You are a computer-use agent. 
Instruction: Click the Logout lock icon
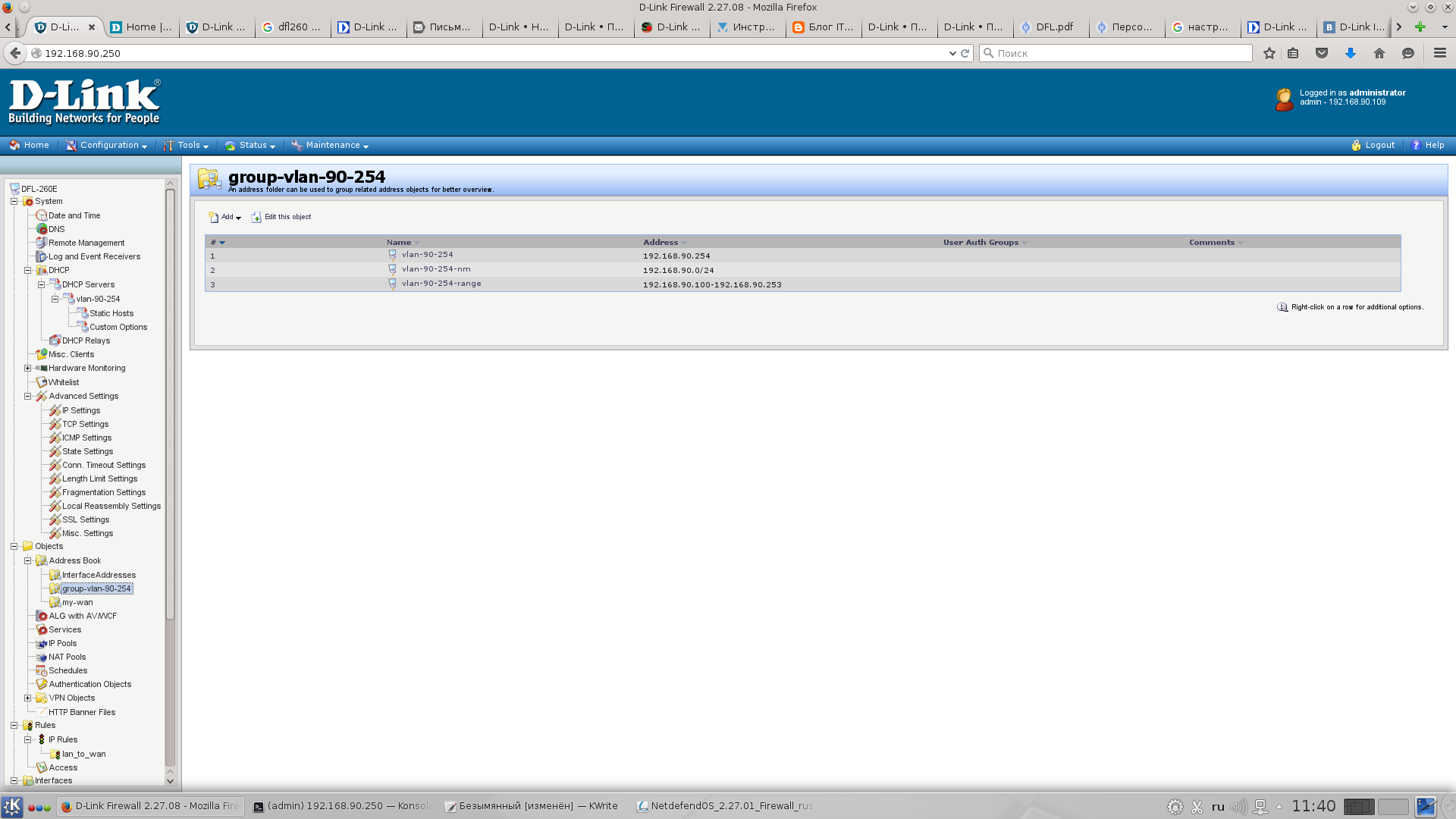coord(1356,146)
